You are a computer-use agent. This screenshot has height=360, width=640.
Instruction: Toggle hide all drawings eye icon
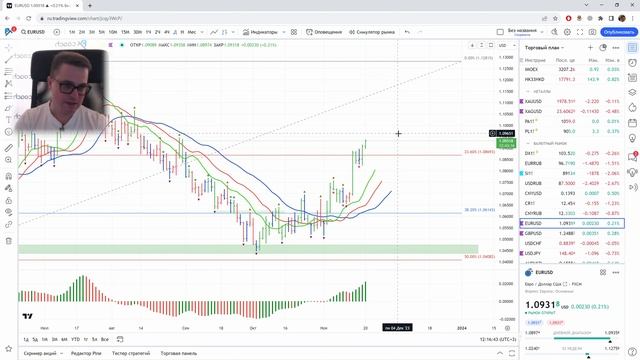[8, 212]
